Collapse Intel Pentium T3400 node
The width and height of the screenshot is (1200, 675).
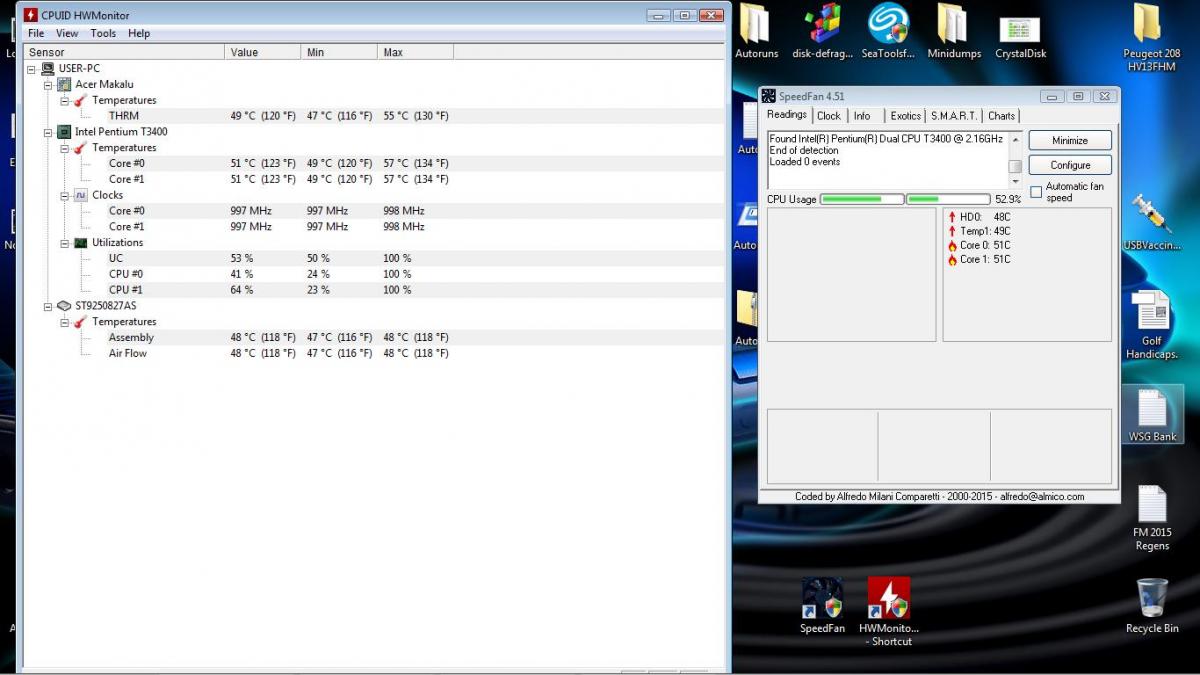tap(49, 132)
